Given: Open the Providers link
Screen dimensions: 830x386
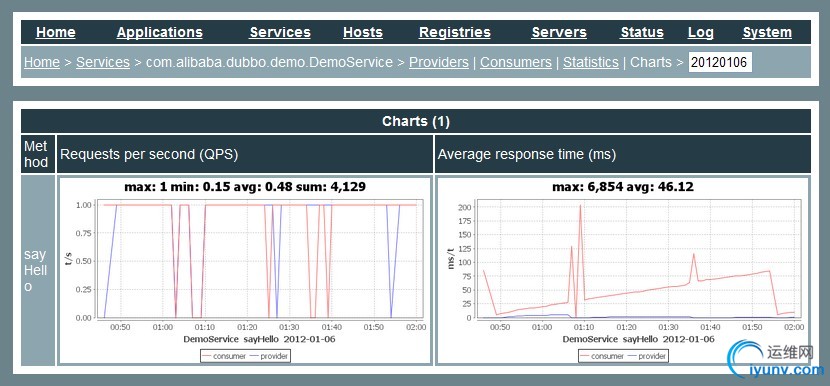Looking at the screenshot, I should 439,62.
